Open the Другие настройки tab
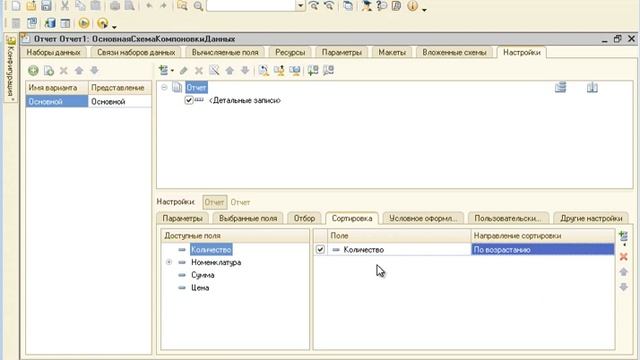640x360 pixels. (x=591, y=218)
